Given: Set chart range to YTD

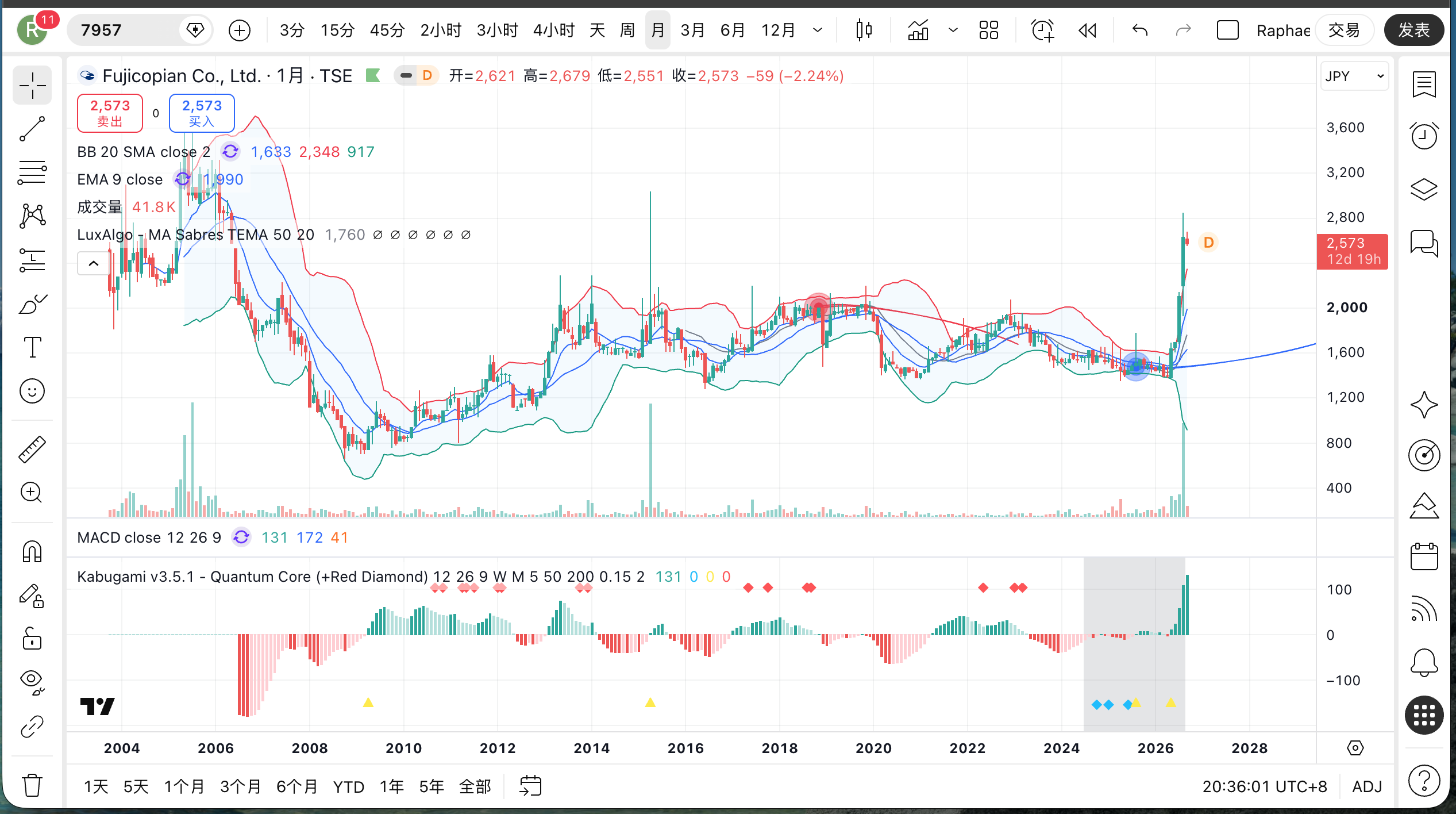Looking at the screenshot, I should tap(349, 786).
